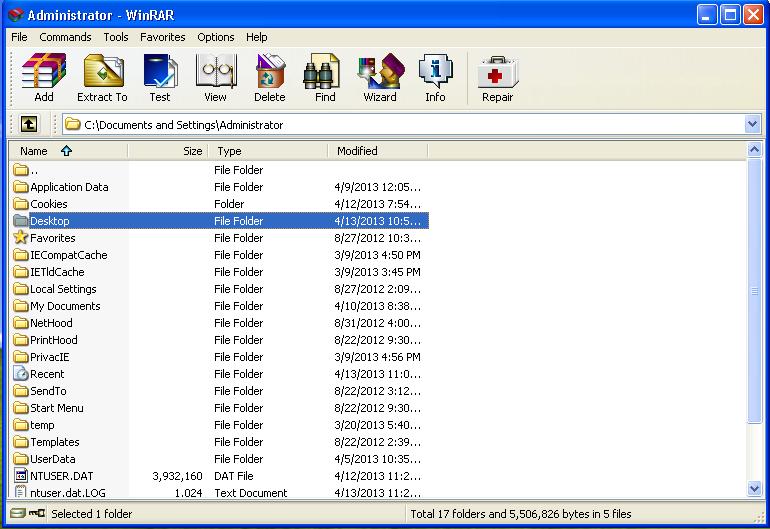Viewport: 770px width, 529px height.
Task: Select the NTUSER.DAT file icon
Action: click(x=21, y=475)
